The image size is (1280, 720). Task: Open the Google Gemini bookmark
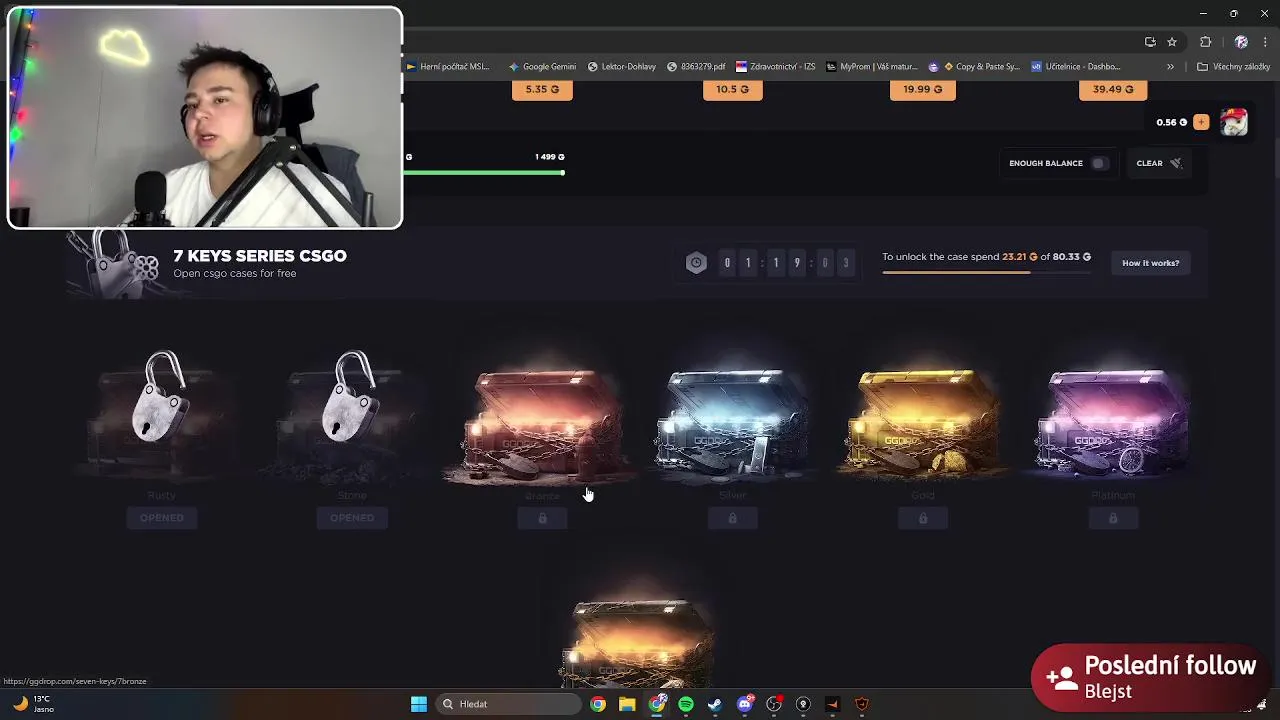542,67
